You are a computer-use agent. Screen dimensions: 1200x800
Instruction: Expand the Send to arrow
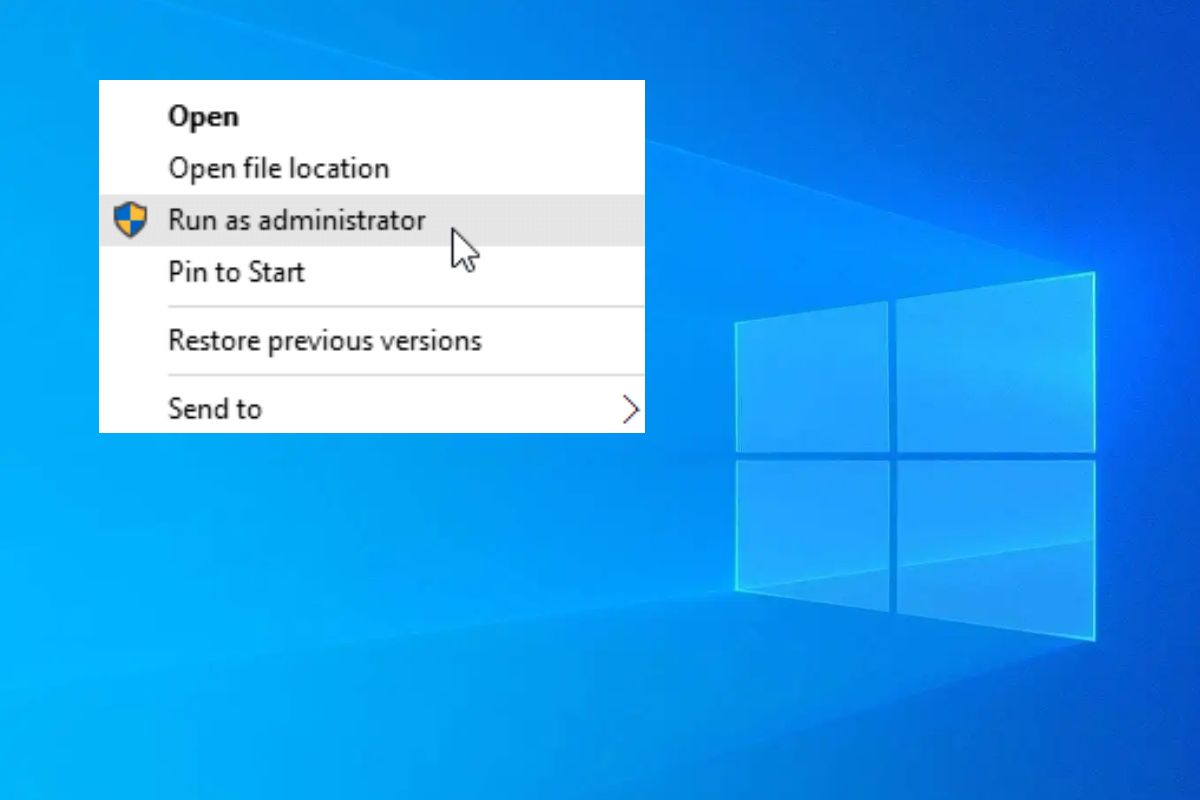[630, 409]
